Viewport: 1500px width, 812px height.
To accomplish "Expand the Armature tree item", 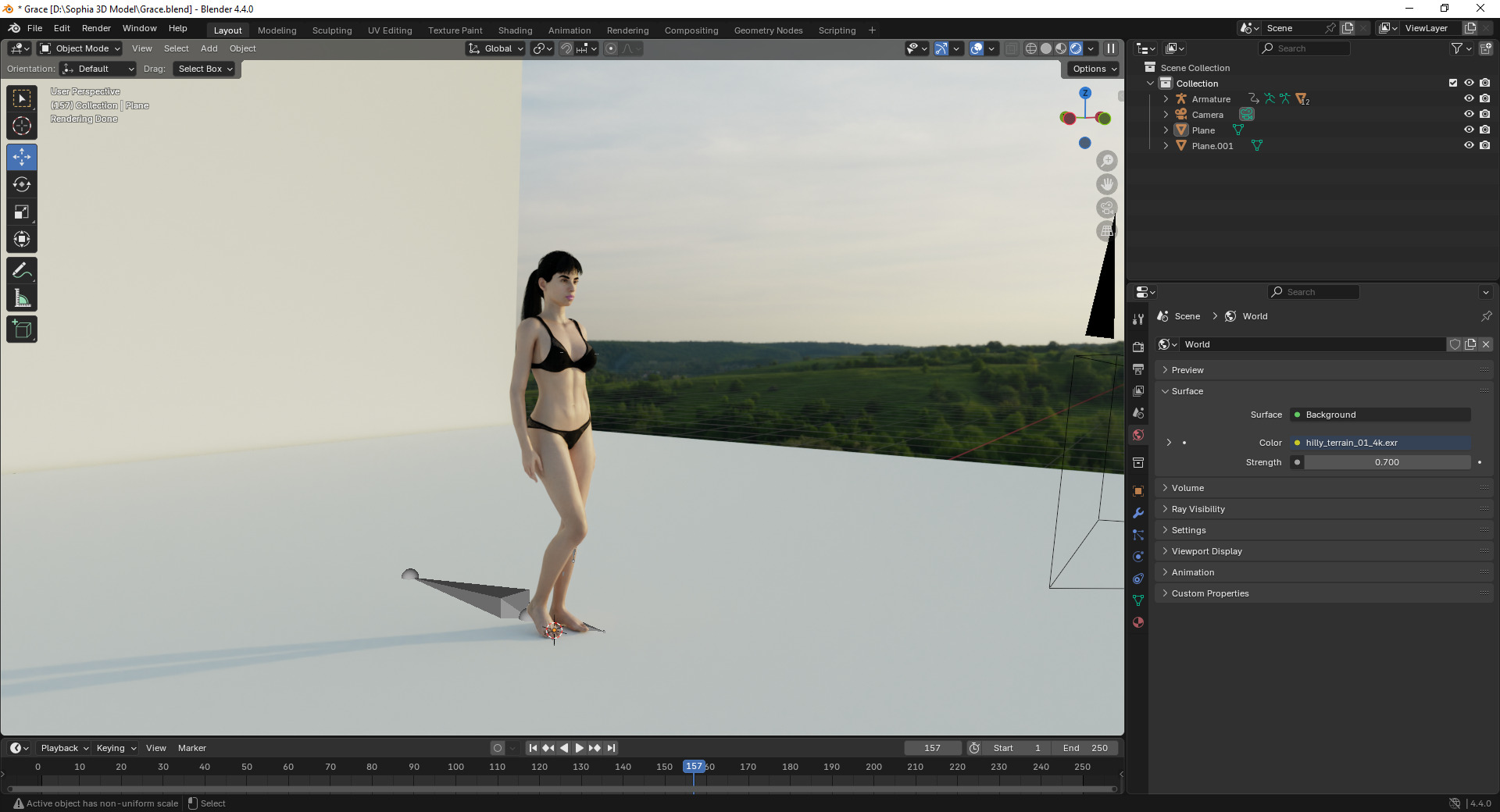I will coord(1166,99).
